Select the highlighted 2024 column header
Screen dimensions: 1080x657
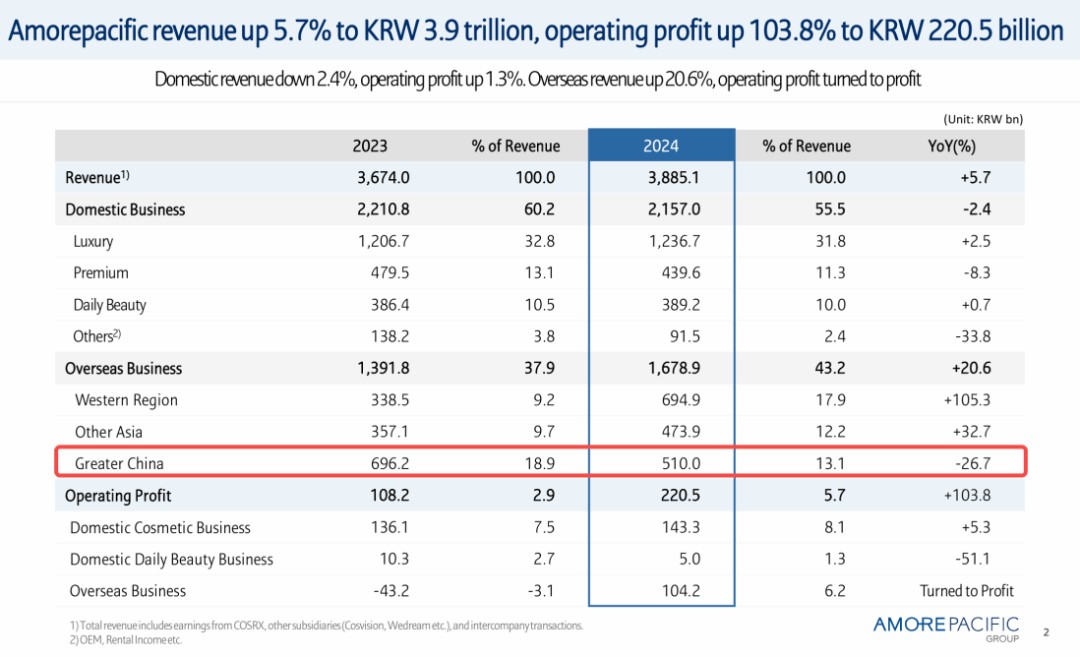coord(661,146)
